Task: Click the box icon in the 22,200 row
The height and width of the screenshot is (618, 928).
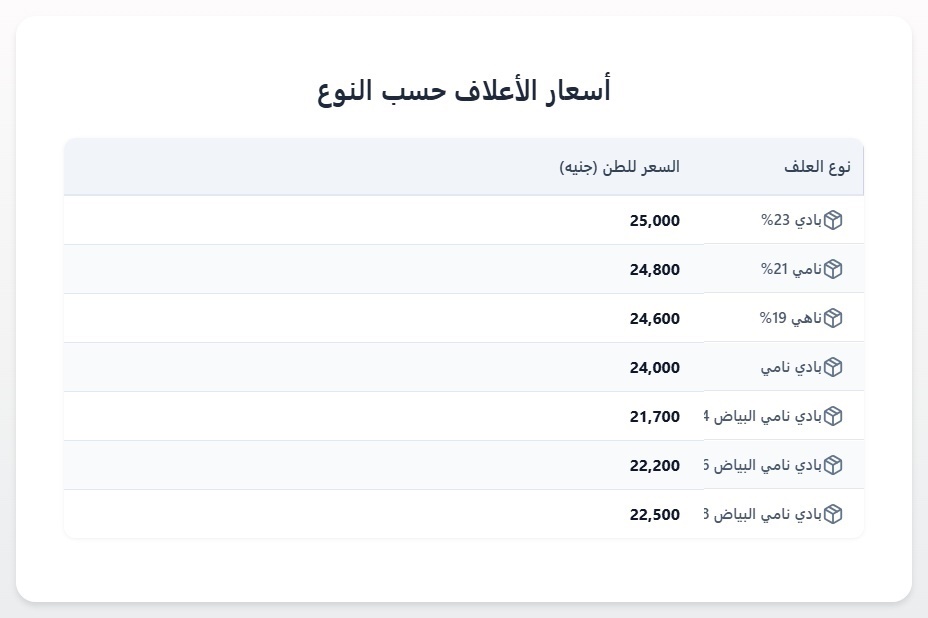Action: (x=832, y=465)
